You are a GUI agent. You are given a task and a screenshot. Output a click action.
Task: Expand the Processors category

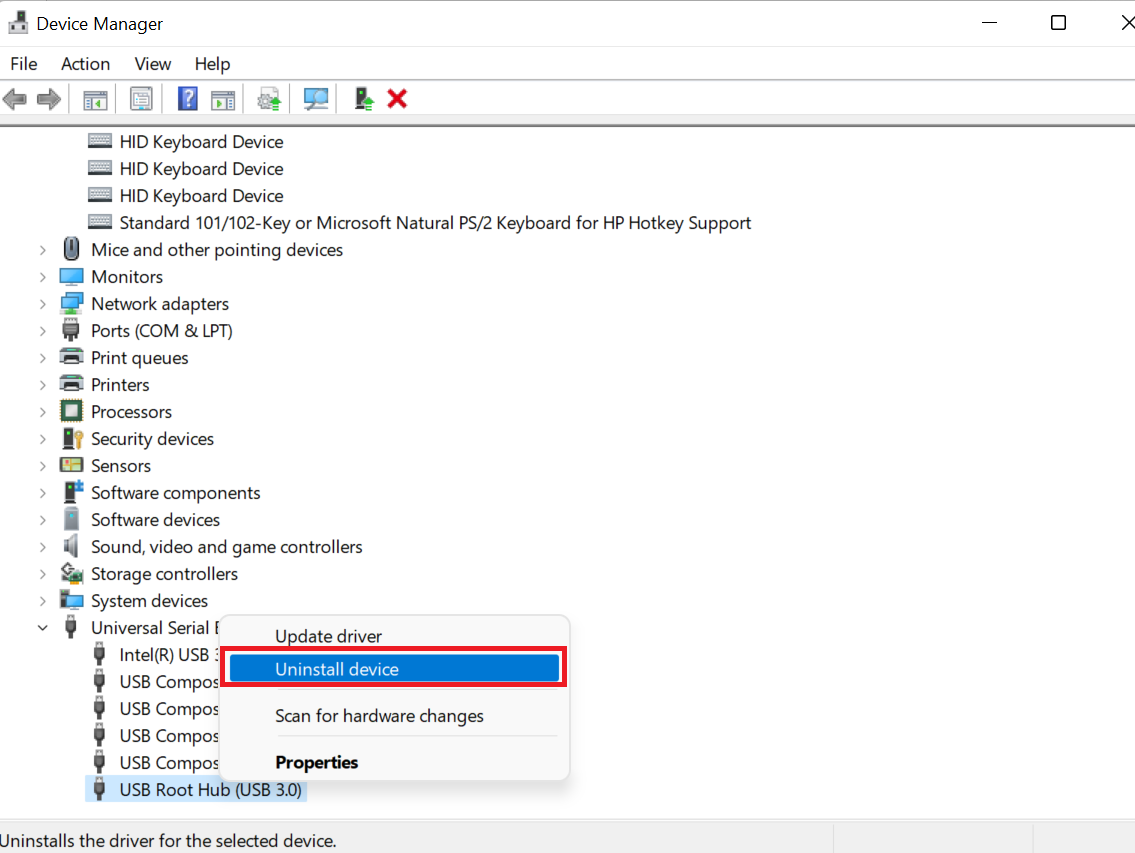coord(43,412)
